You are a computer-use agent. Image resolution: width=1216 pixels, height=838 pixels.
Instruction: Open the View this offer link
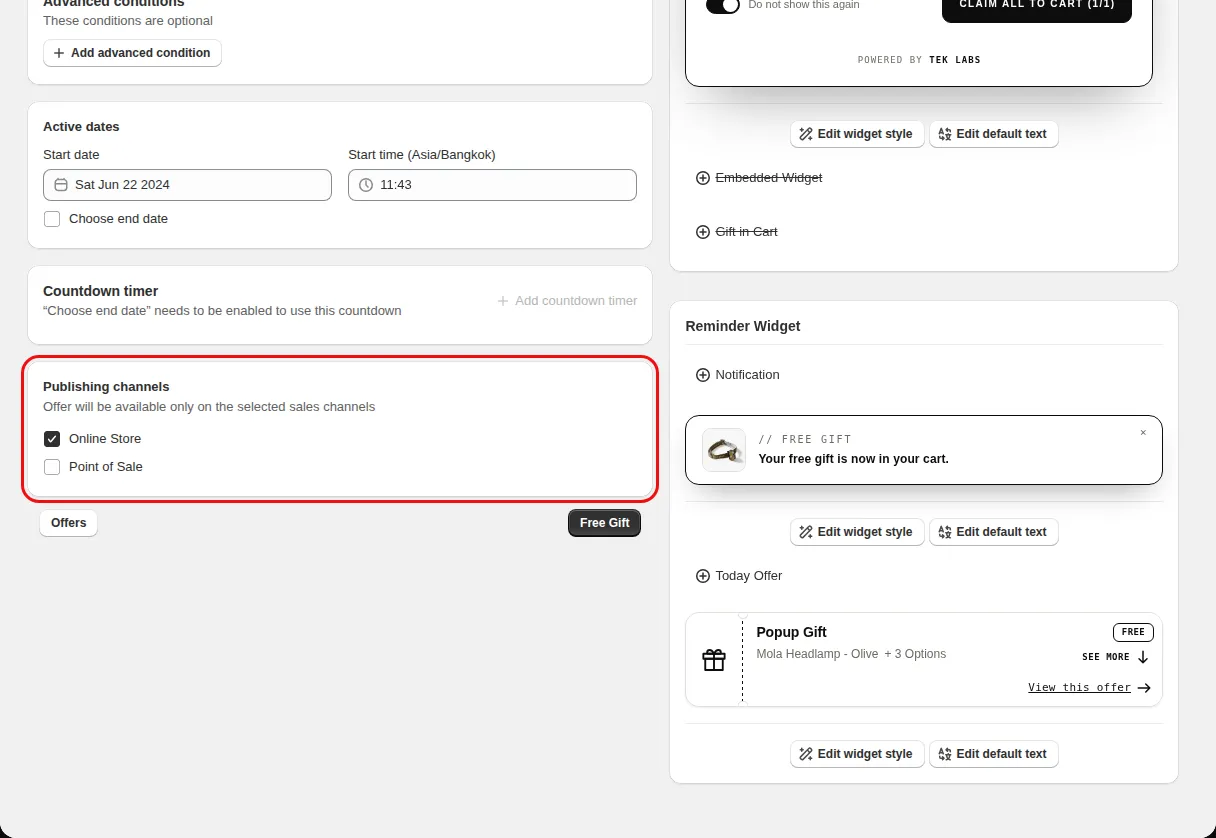click(x=1090, y=688)
